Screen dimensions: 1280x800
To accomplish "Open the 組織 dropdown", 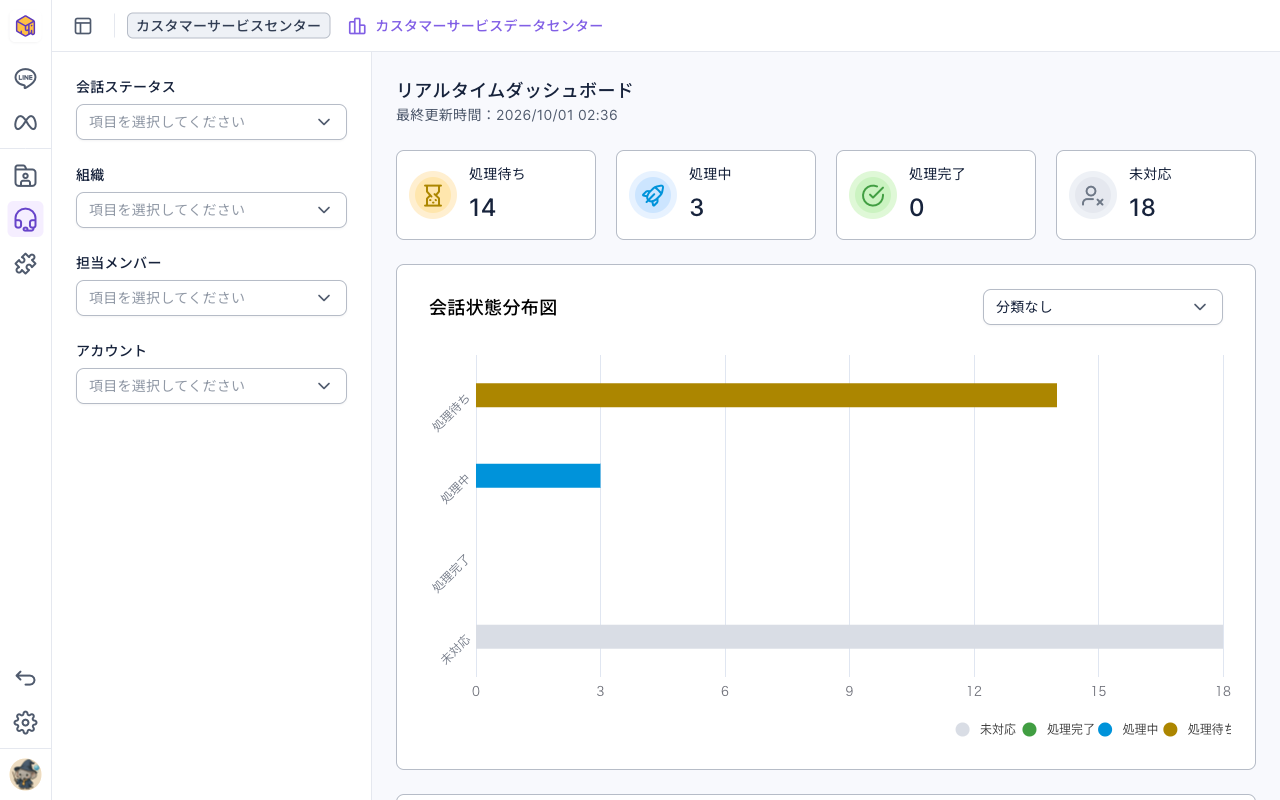I will click(211, 210).
